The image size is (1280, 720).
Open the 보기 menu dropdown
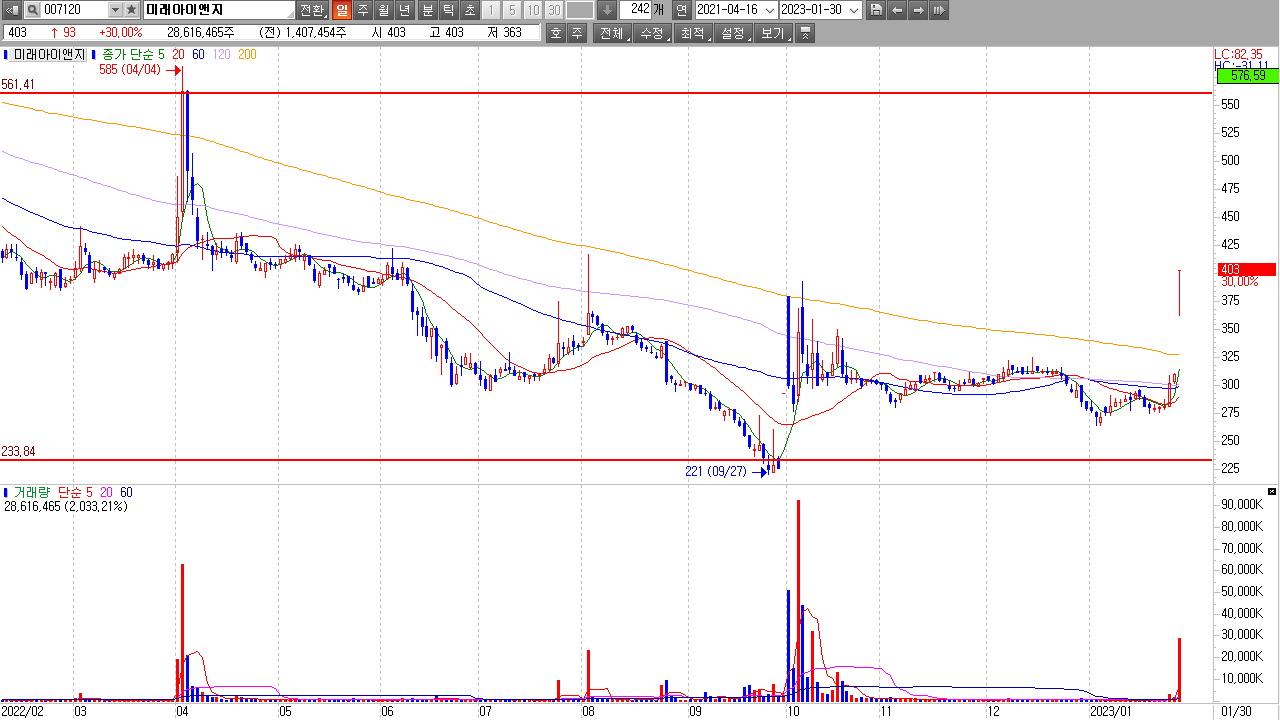(772, 33)
